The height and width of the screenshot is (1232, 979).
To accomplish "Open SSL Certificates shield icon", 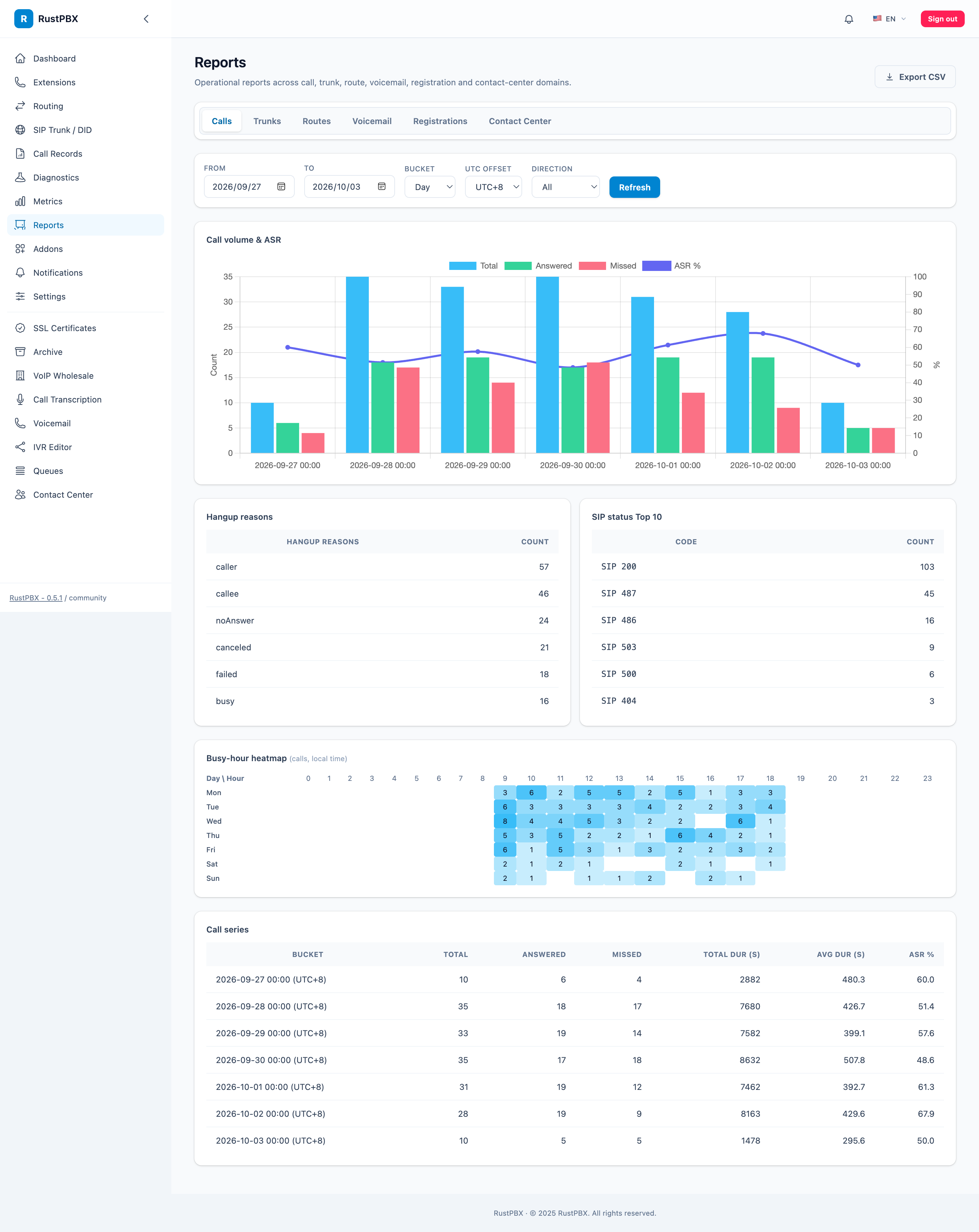I will pos(20,328).
